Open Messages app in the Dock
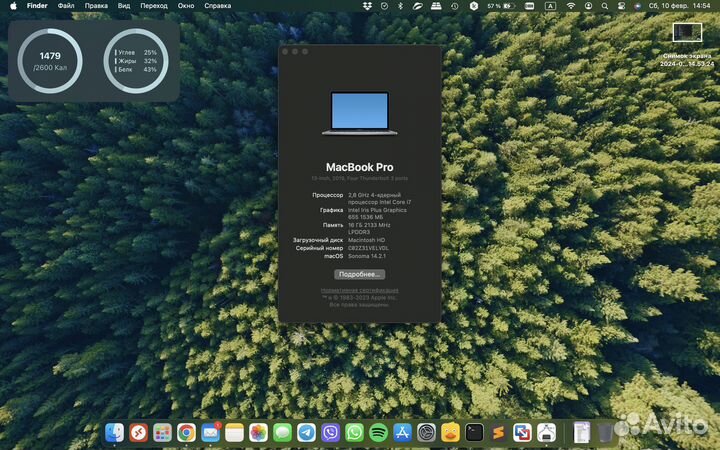 (x=282, y=433)
